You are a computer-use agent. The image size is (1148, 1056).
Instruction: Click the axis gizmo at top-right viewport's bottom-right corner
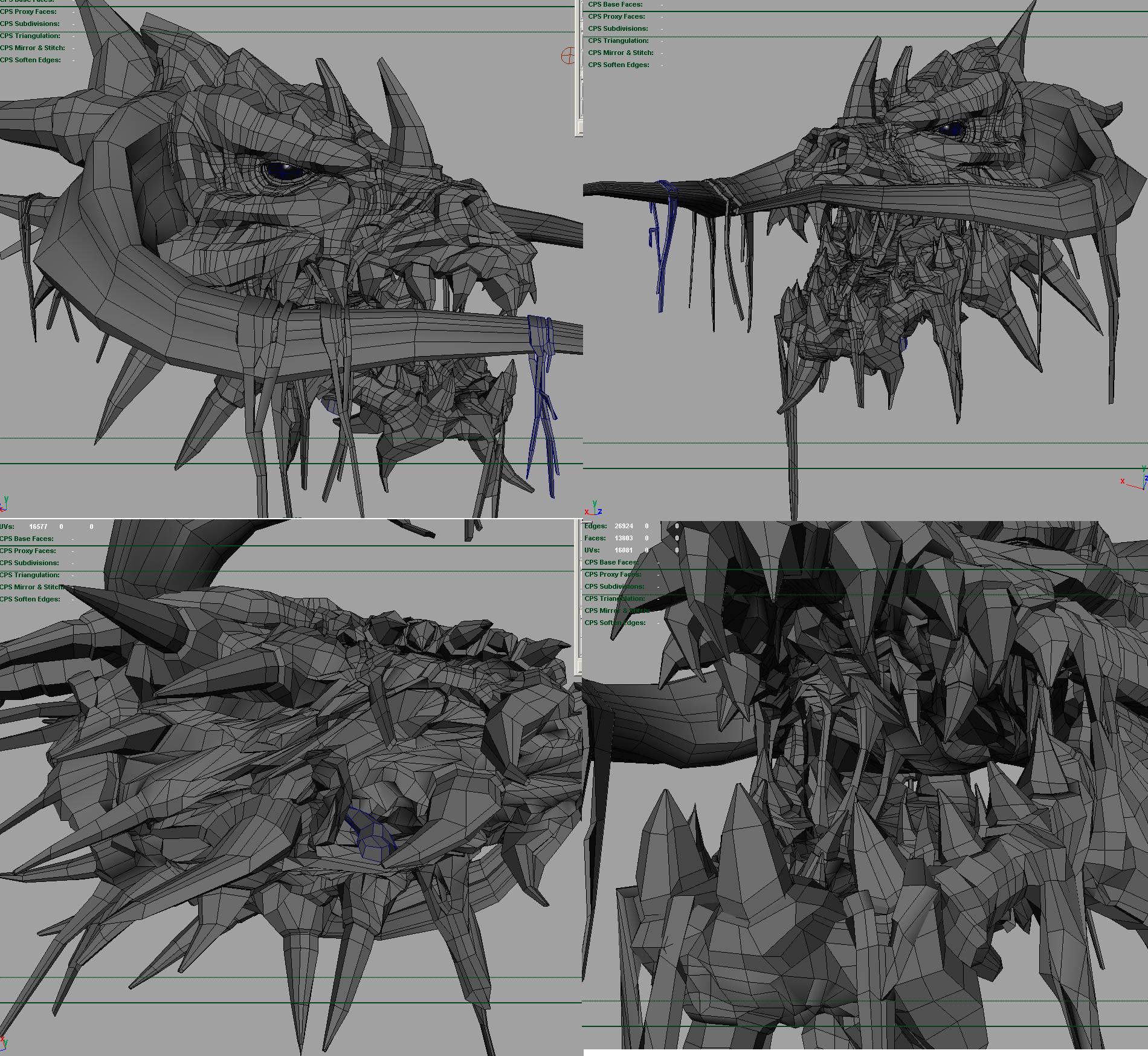tap(1137, 478)
